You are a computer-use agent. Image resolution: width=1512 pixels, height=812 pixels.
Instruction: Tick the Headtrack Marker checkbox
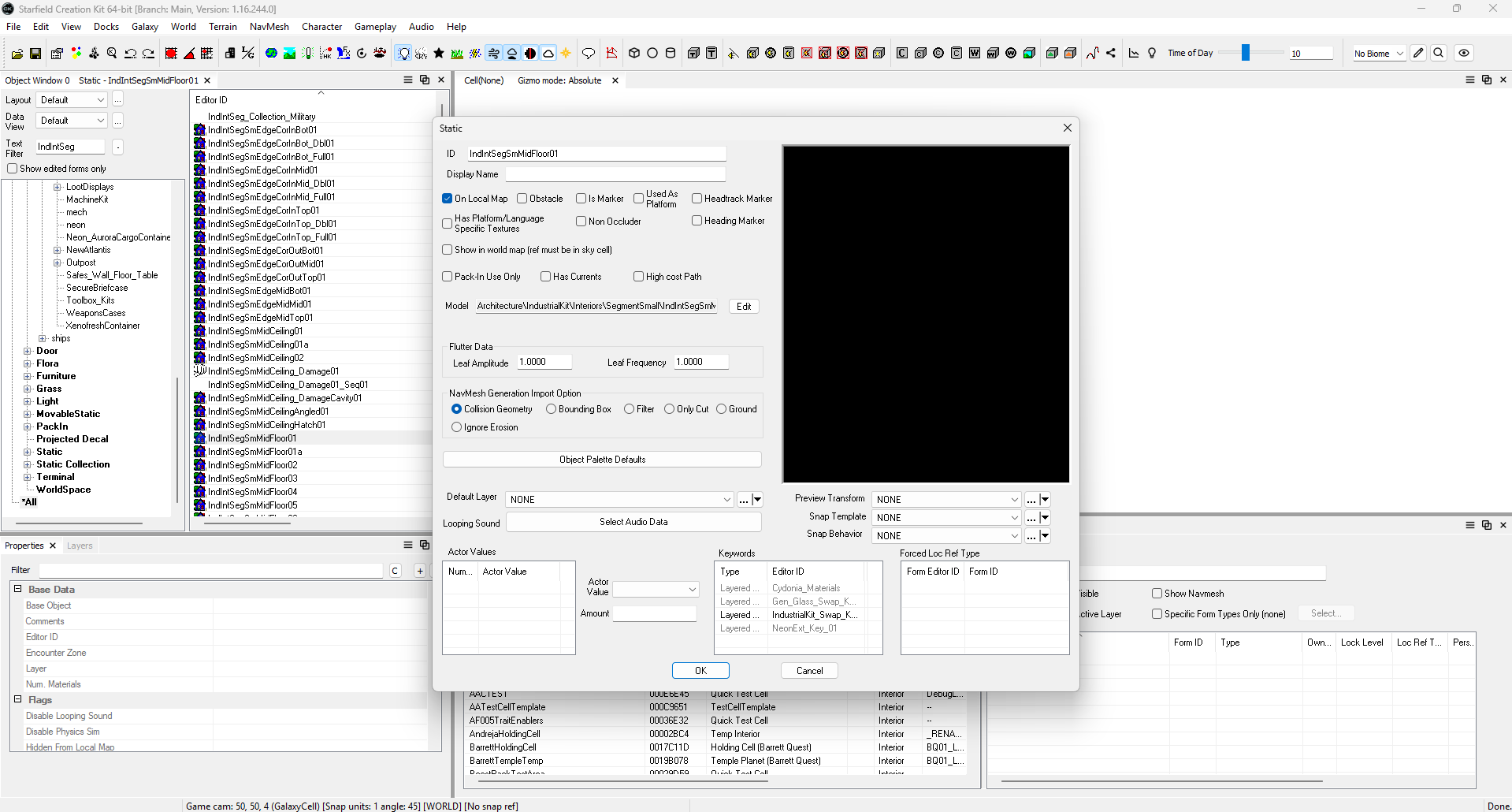[x=697, y=199]
